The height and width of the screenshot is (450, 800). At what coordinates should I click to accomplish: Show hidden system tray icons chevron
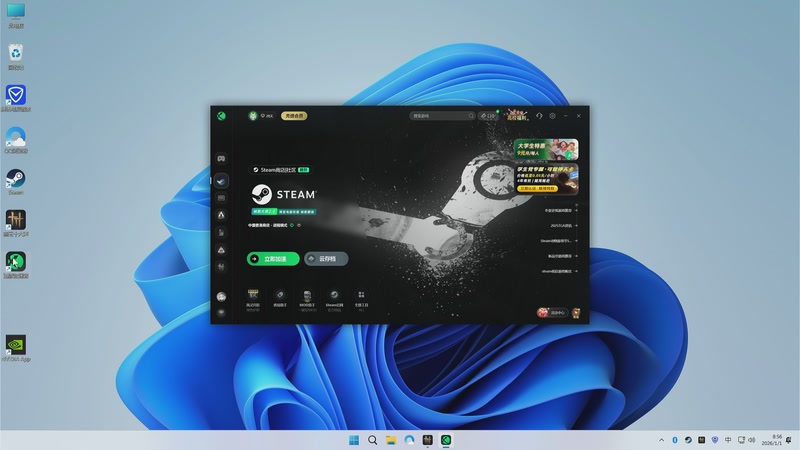[x=662, y=440]
